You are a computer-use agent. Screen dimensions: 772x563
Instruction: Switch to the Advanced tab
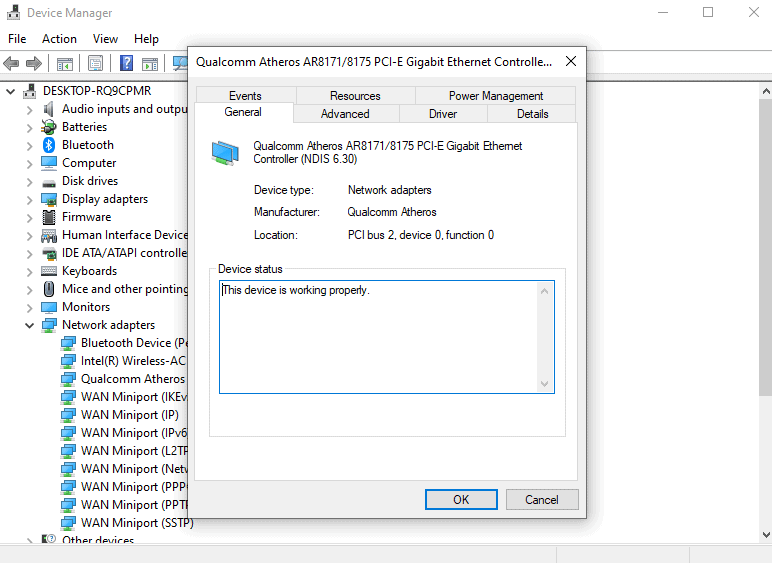[x=345, y=114]
